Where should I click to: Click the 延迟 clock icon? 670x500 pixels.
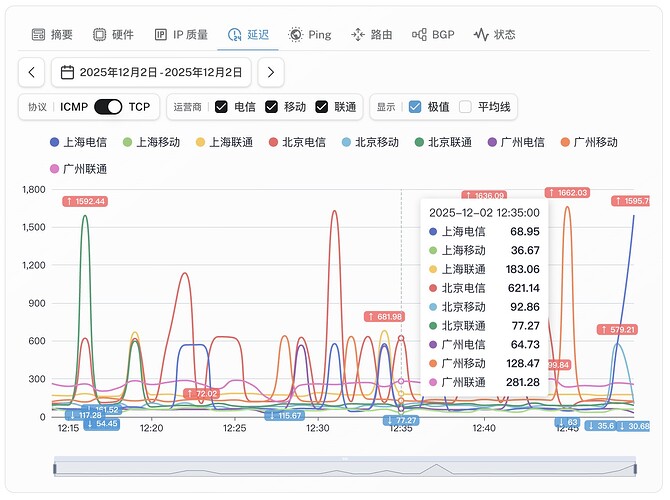point(235,35)
